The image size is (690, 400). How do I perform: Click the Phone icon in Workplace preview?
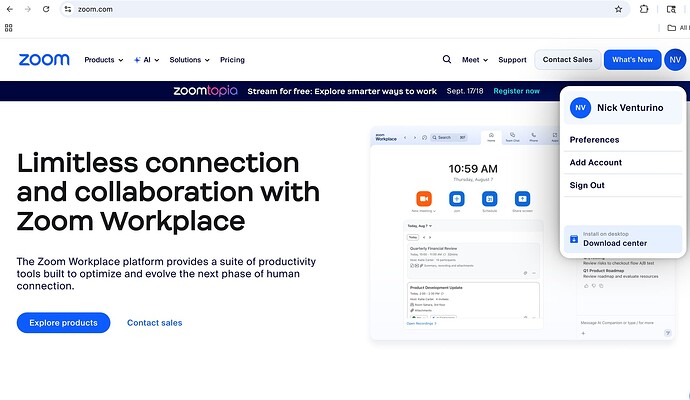point(533,137)
